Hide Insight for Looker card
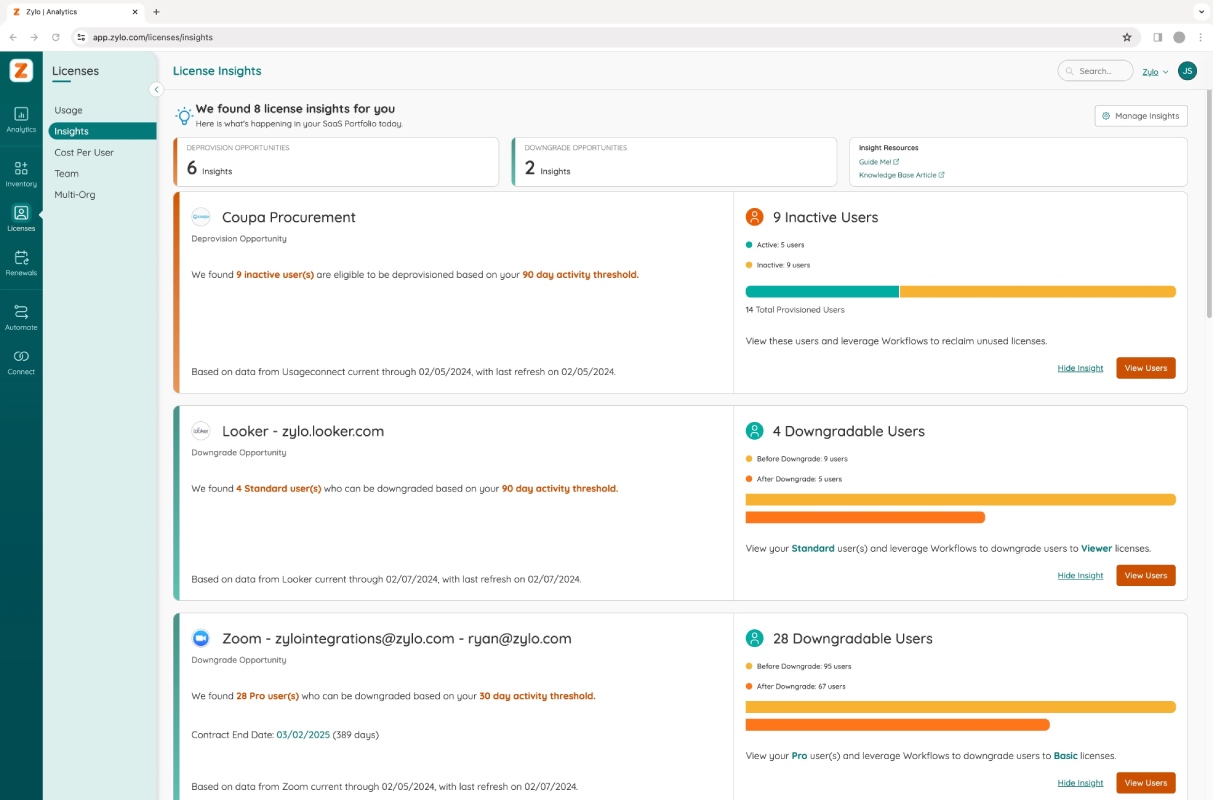1213x800 pixels. [1080, 575]
